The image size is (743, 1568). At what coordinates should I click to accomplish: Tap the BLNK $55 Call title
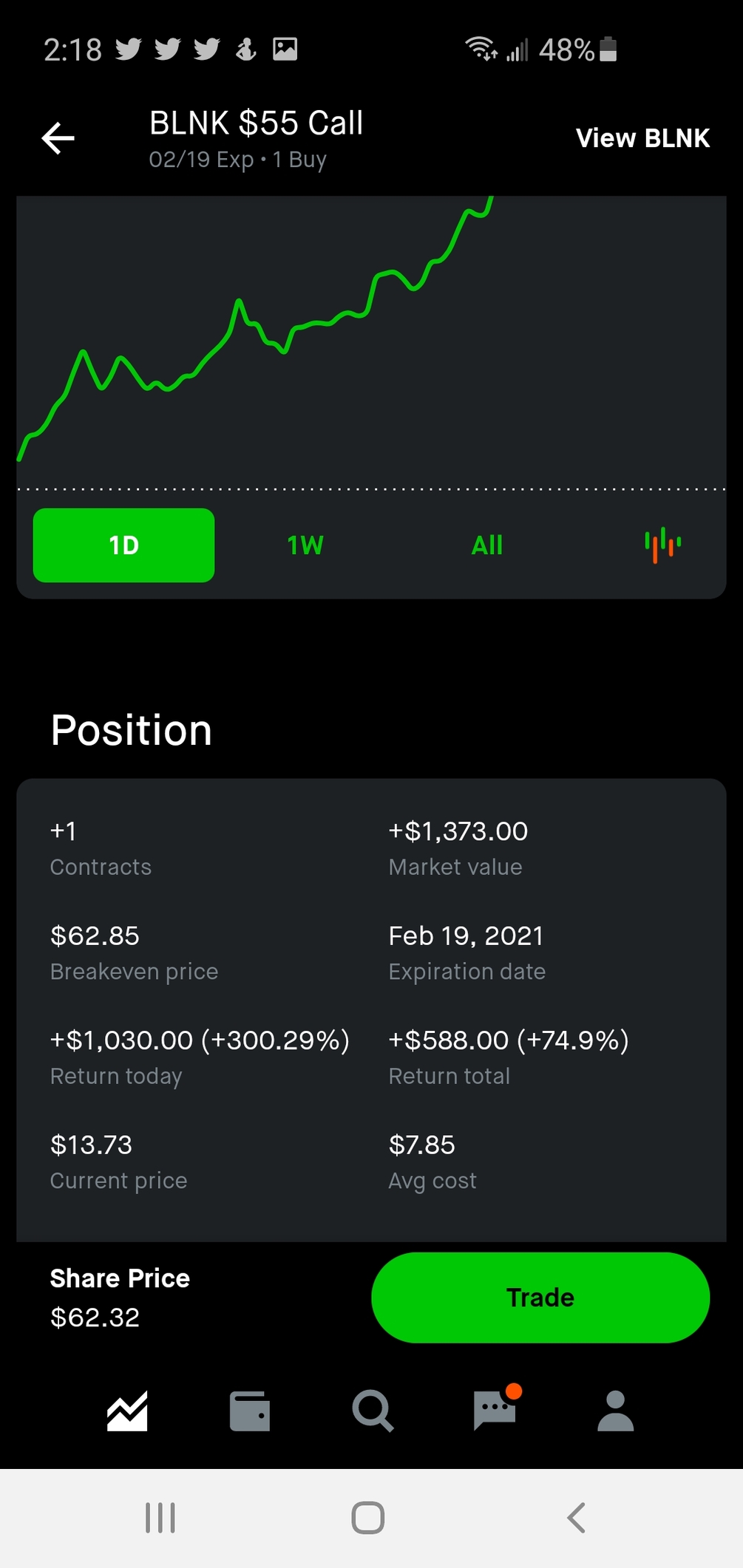(256, 123)
